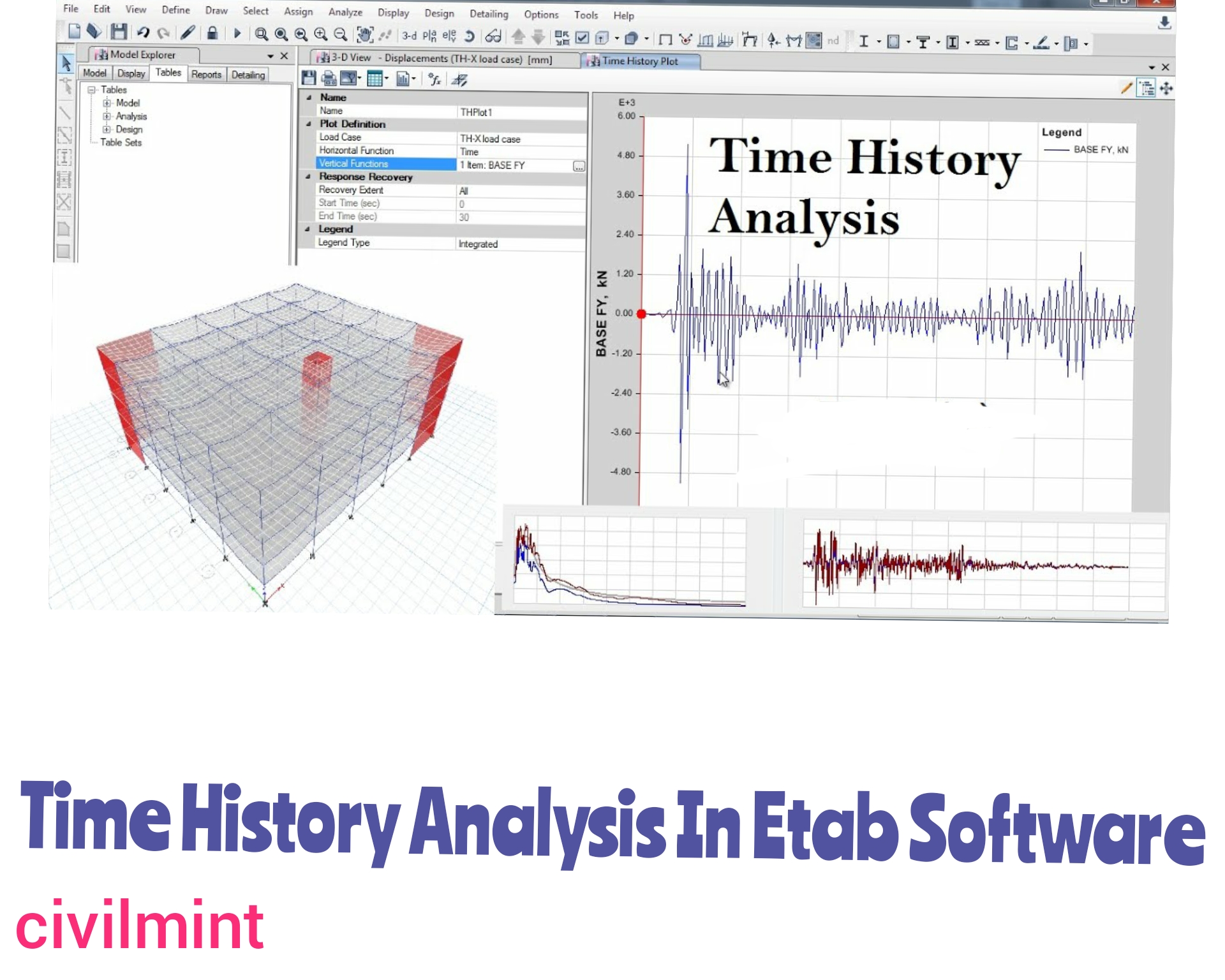Click the Run Analysis play icon

pyautogui.click(x=237, y=33)
